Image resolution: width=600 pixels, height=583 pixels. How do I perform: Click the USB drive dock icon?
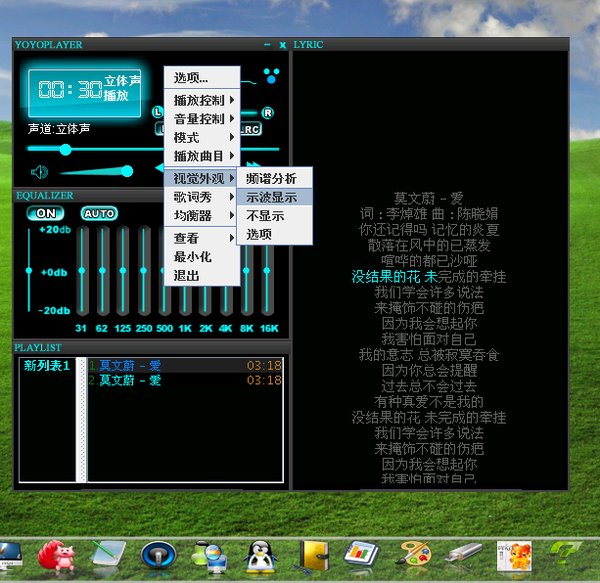point(464,554)
